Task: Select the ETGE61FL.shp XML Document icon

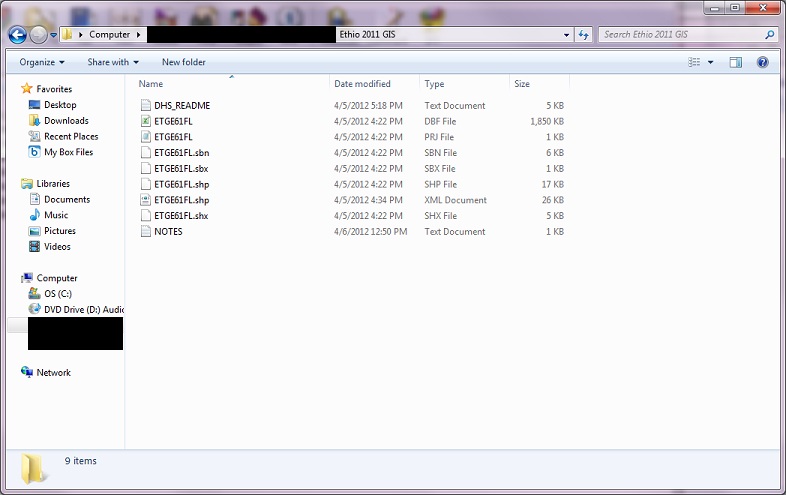Action: [146, 200]
